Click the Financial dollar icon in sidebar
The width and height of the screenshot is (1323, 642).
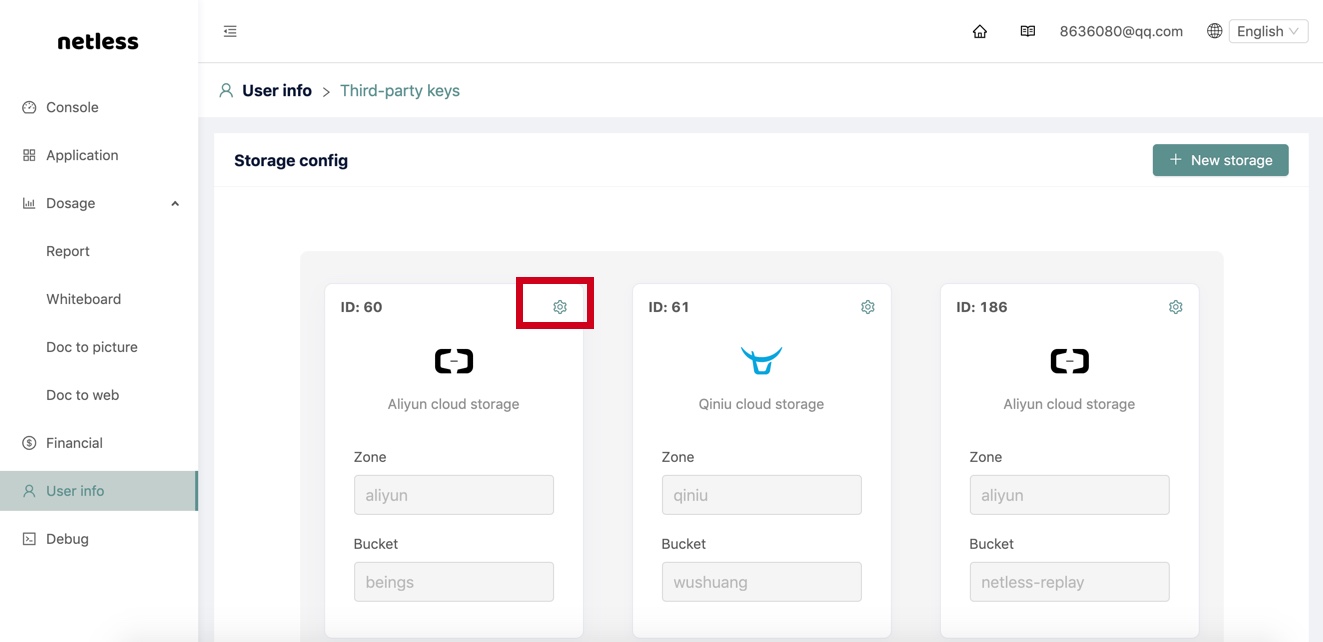(x=29, y=443)
